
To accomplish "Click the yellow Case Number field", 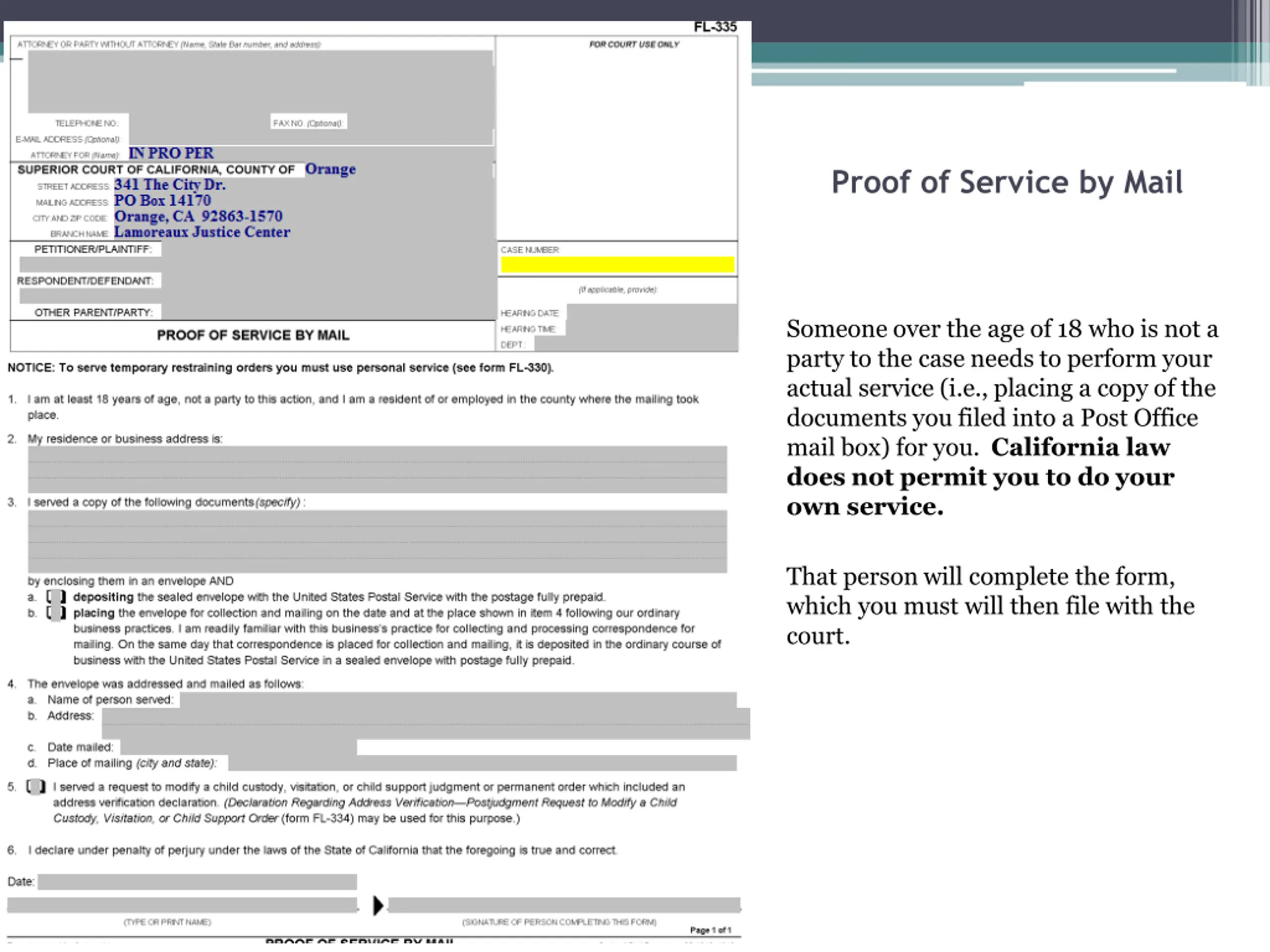I will click(617, 265).
